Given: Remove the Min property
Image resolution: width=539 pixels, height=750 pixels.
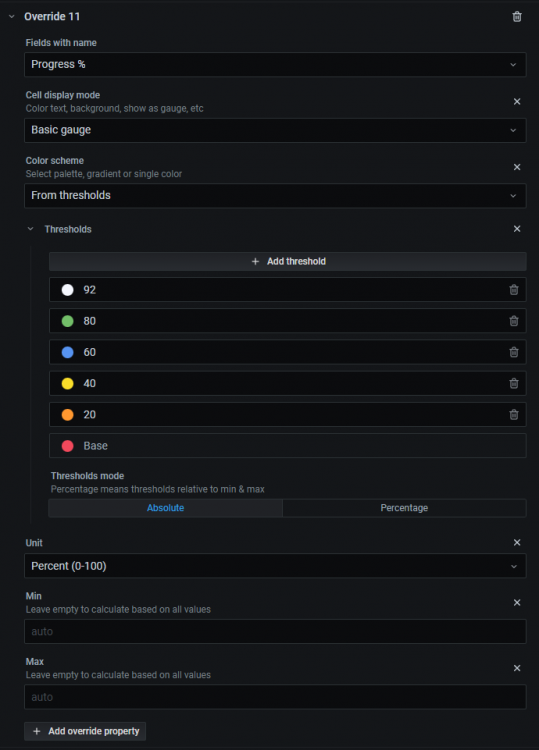Looking at the screenshot, I should 517,603.
